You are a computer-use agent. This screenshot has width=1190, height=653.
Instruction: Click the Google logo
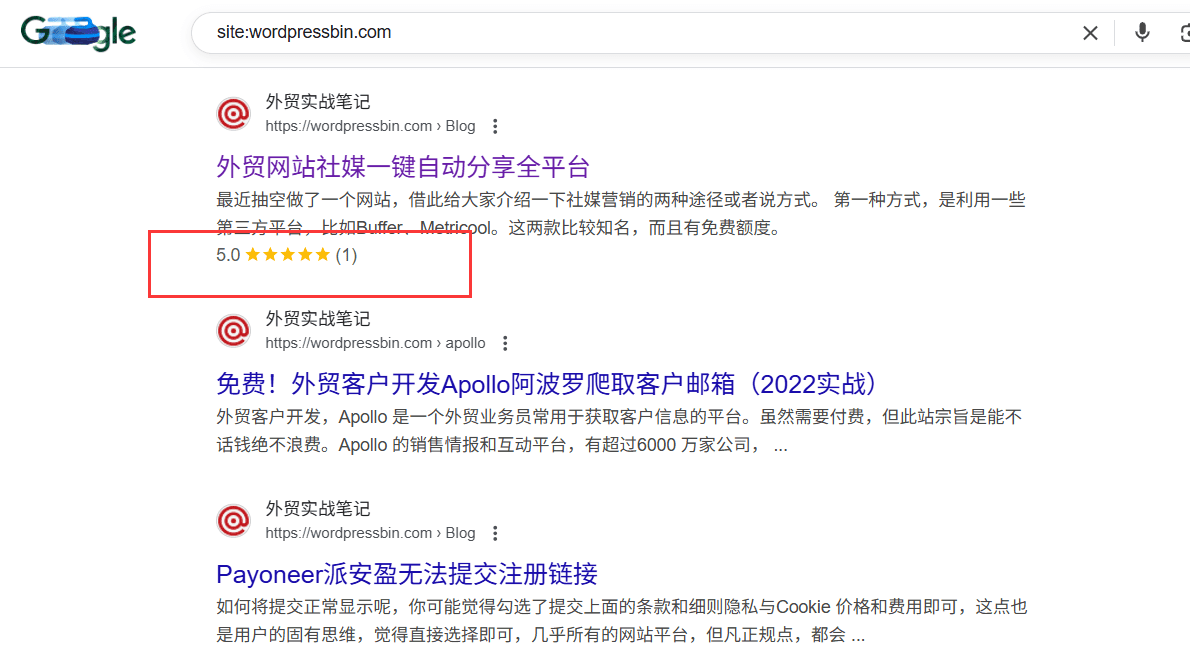click(78, 33)
